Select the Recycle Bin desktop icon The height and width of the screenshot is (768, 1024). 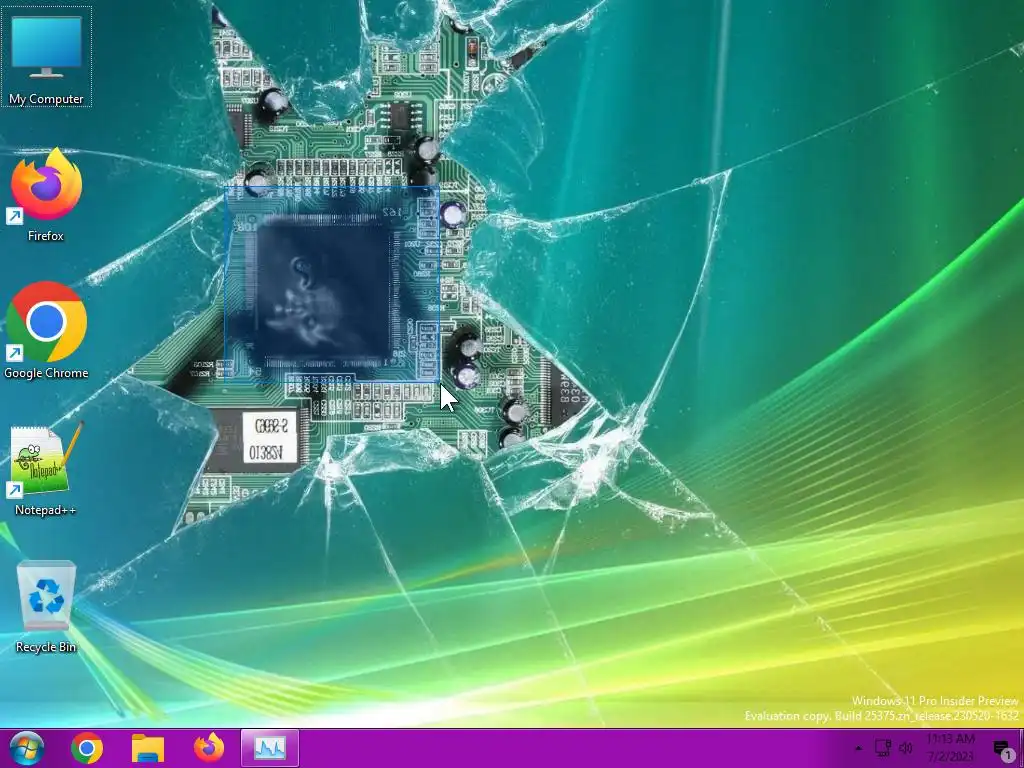click(46, 606)
